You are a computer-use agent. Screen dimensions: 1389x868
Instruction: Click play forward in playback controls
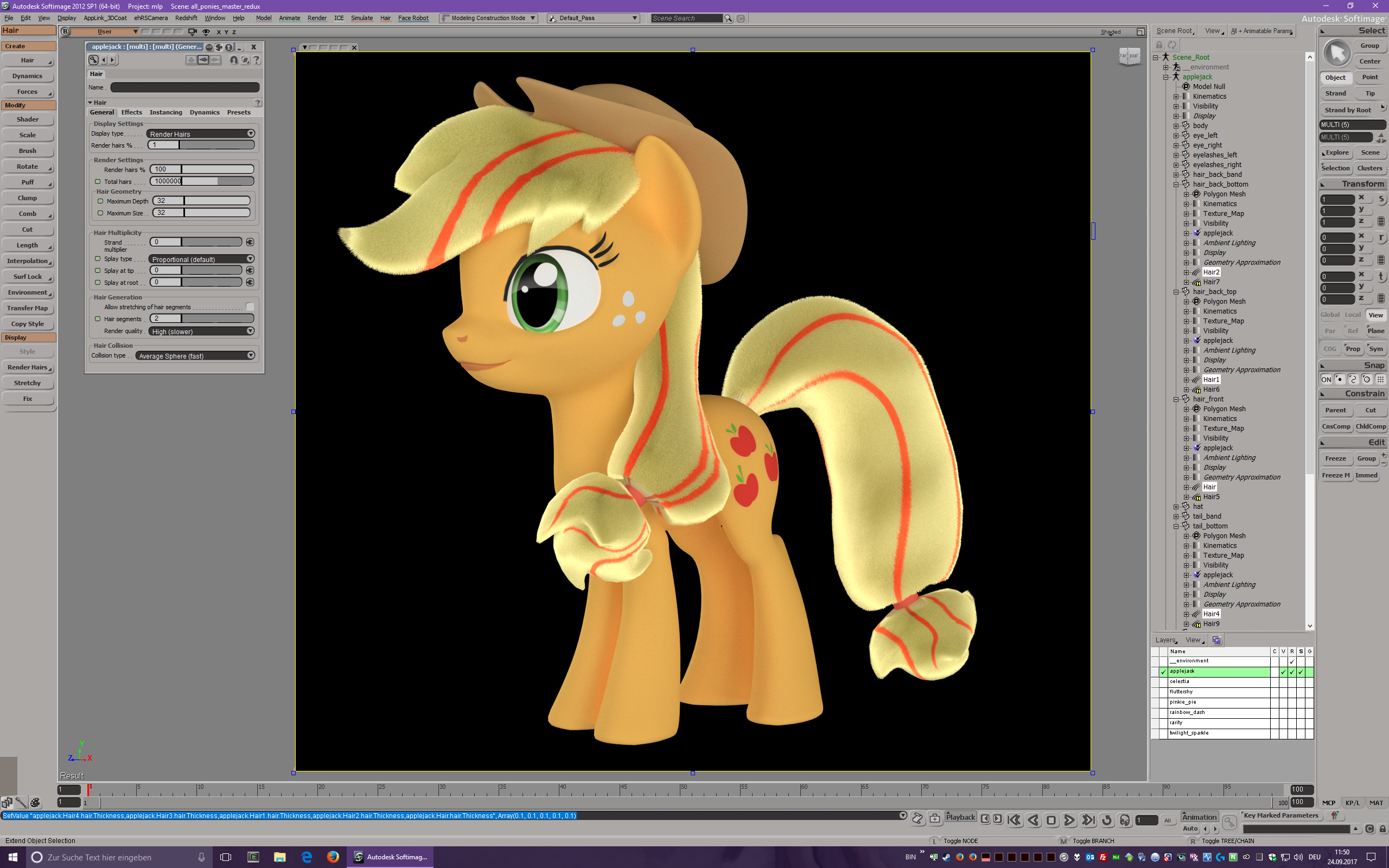[1069, 820]
